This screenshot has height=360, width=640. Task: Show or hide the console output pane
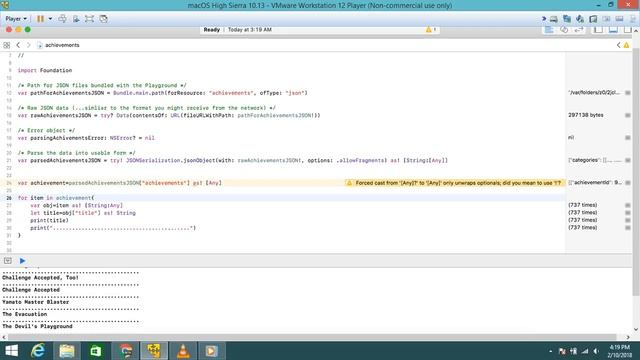click(x=8, y=261)
